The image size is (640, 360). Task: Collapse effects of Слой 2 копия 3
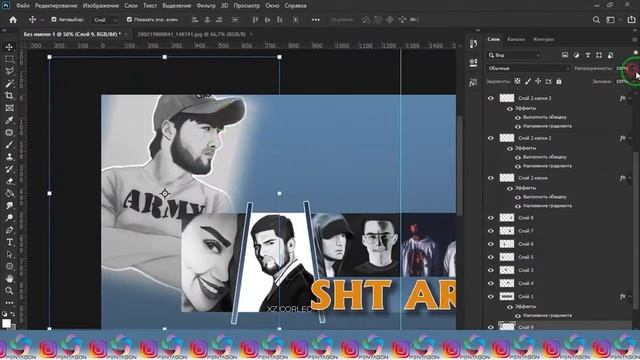coord(630,98)
